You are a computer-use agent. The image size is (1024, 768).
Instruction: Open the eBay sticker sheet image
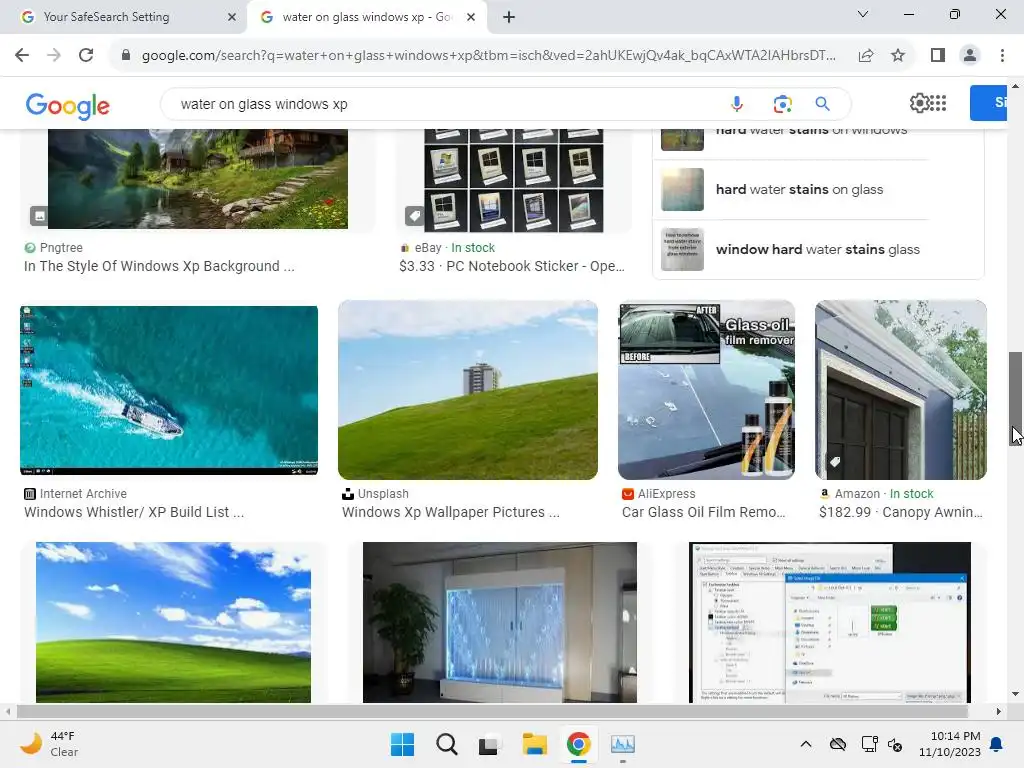(x=514, y=180)
